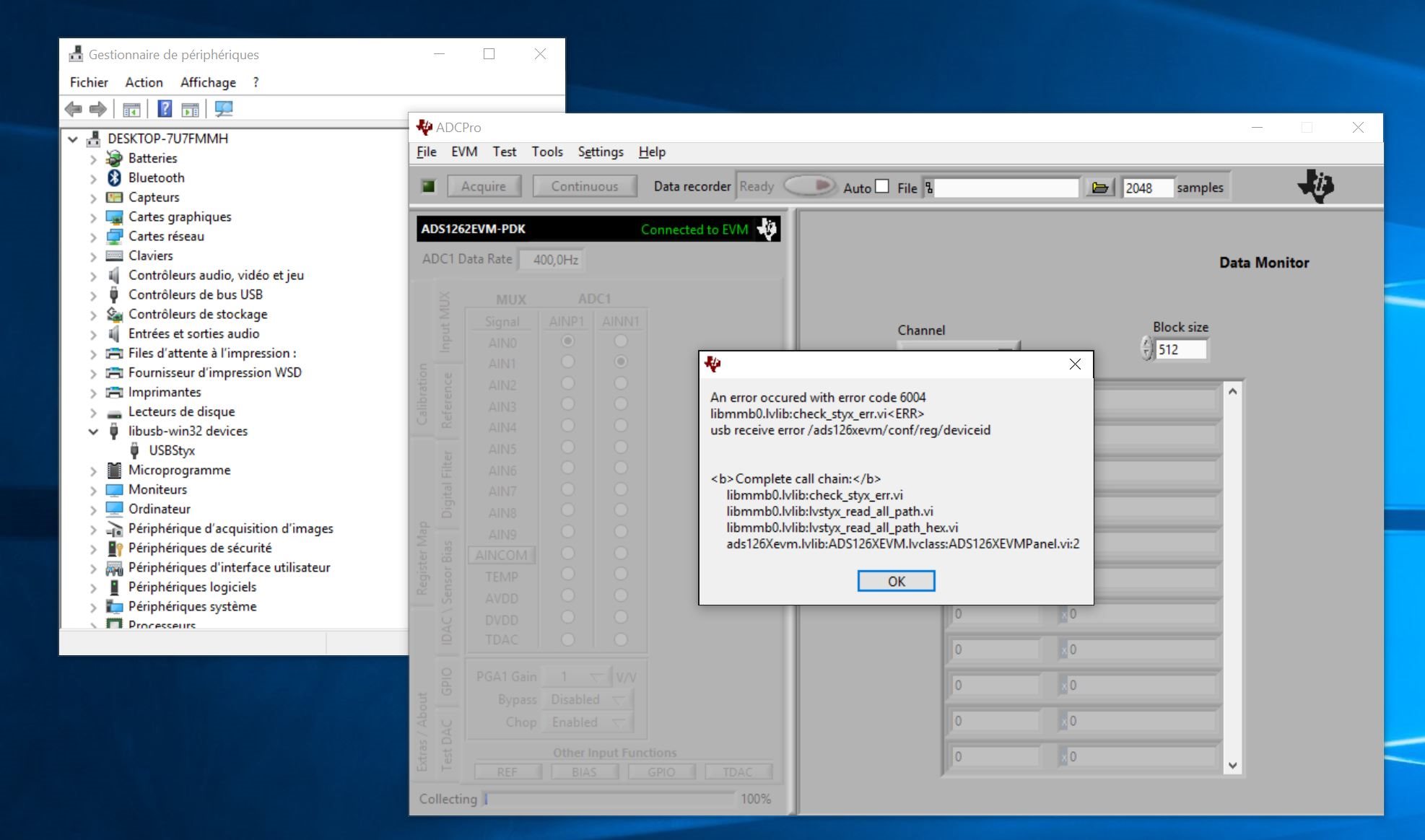Close the error dialog with X
This screenshot has width=1425, height=840.
[1075, 364]
